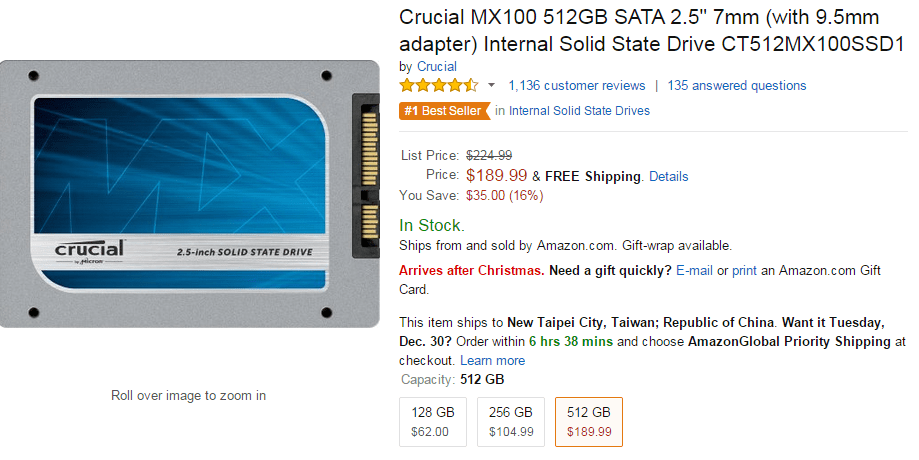Click the Crucial brand link
Screen dimensions: 919x460
(436, 67)
